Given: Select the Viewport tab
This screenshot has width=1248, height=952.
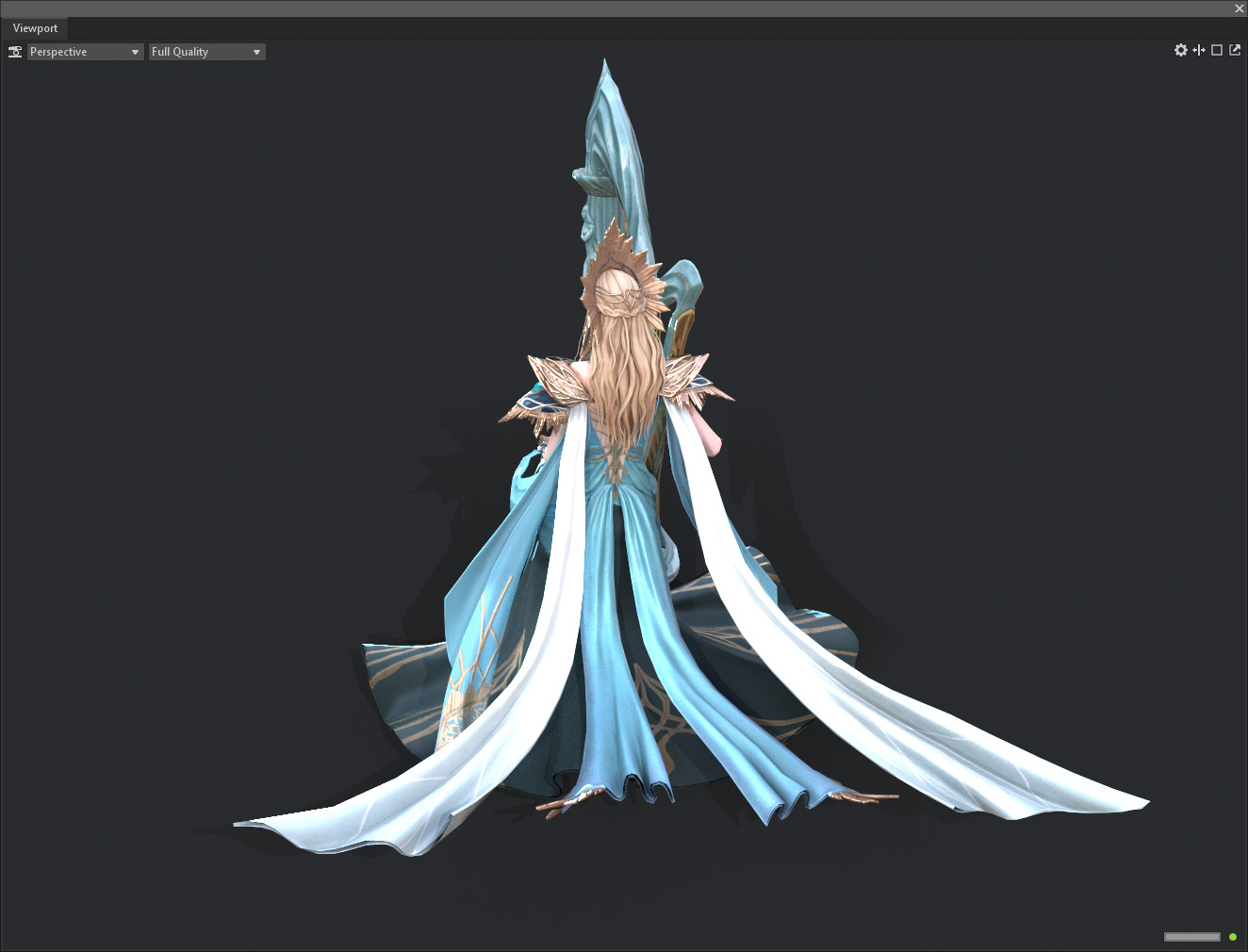Looking at the screenshot, I should (x=35, y=28).
